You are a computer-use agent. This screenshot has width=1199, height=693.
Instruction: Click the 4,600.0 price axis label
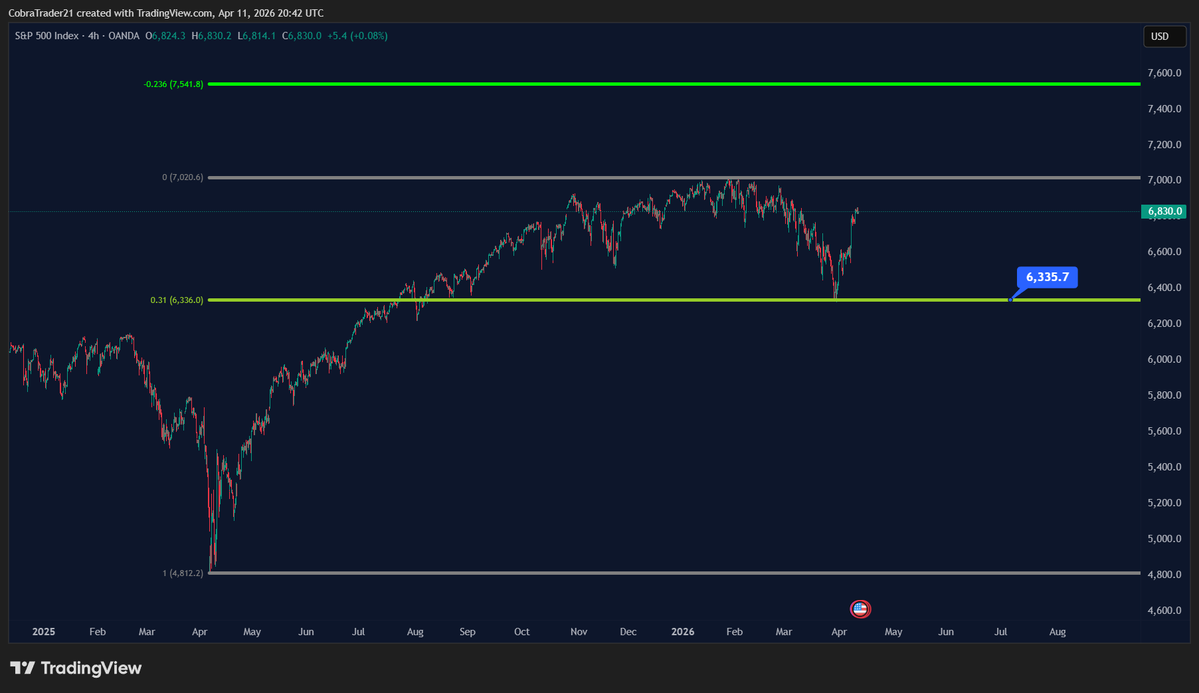(1164, 610)
